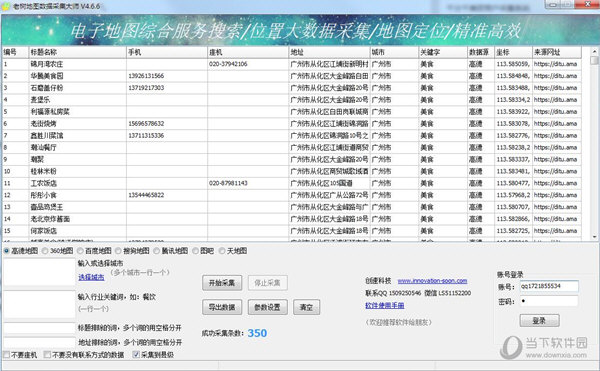Sort by the 手机 column header
This screenshot has width=600, height=371.
[166, 52]
